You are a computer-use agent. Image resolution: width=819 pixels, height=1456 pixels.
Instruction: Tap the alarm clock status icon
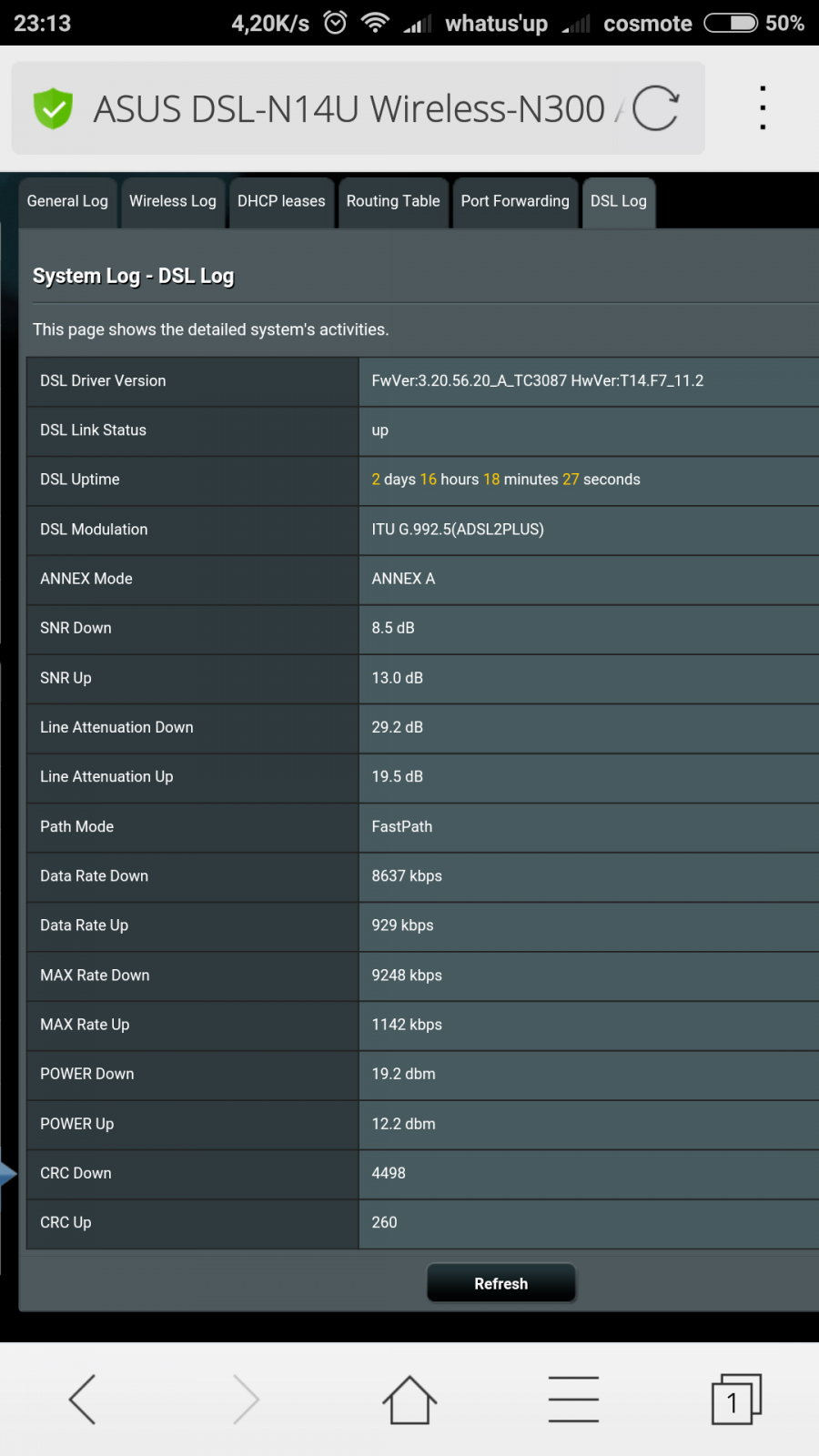[335, 23]
